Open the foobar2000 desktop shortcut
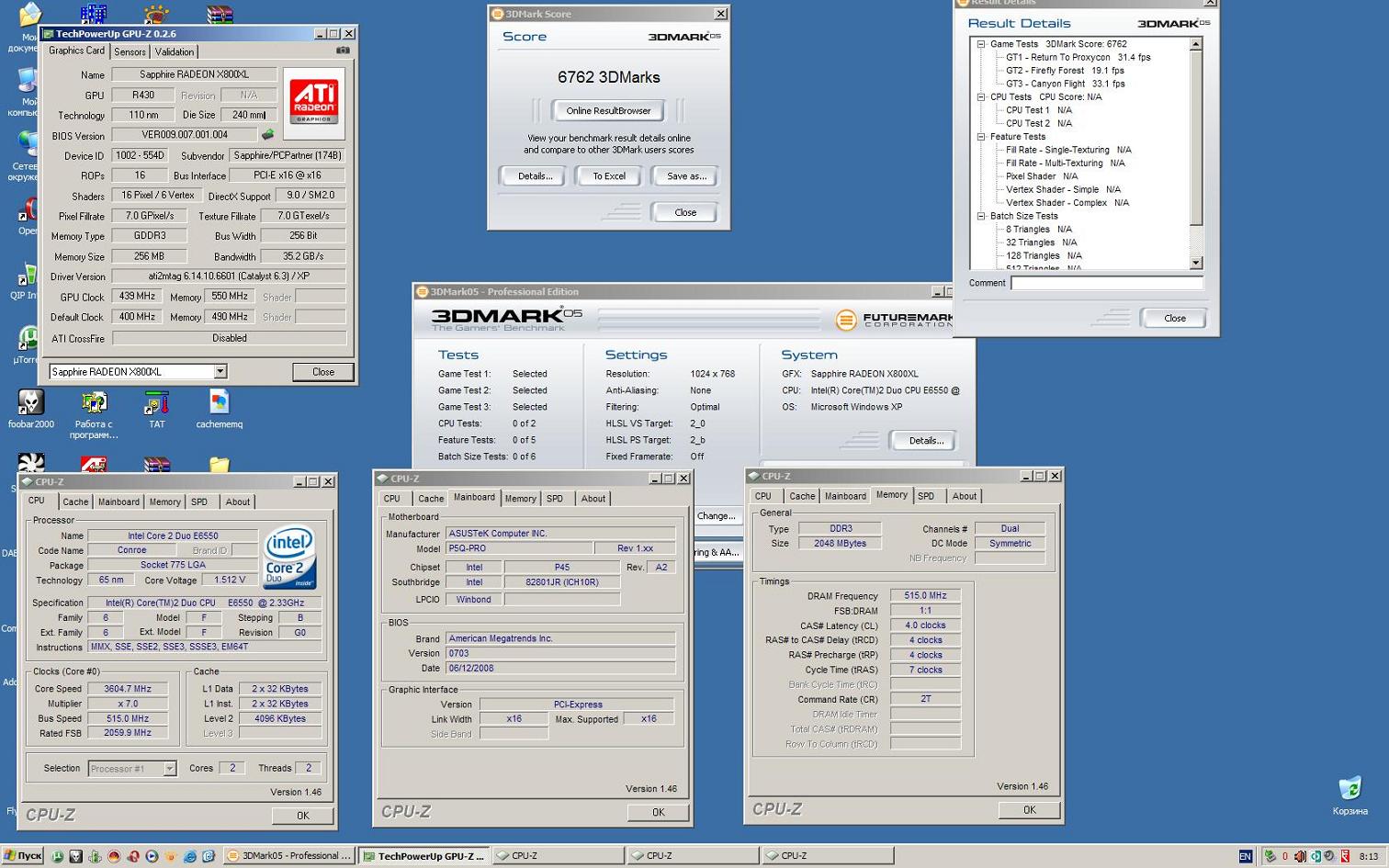 coord(31,410)
